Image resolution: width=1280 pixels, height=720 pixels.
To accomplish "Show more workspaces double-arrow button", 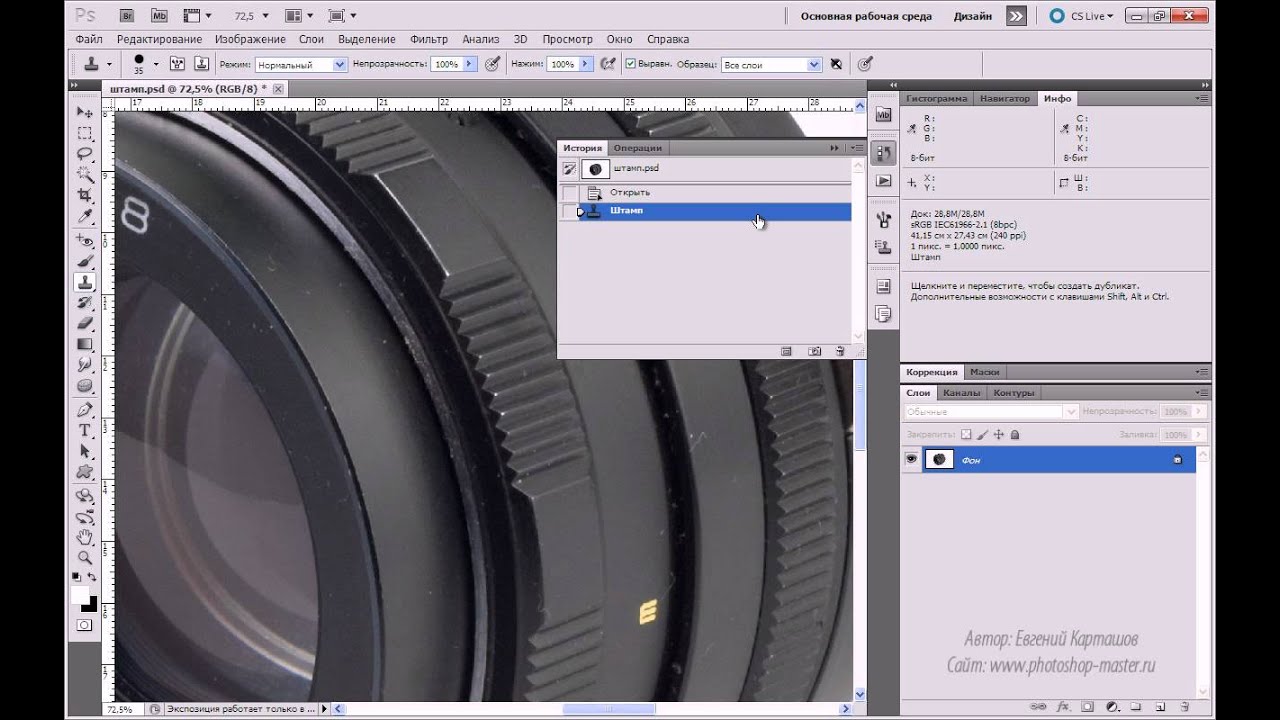I will 1016,16.
